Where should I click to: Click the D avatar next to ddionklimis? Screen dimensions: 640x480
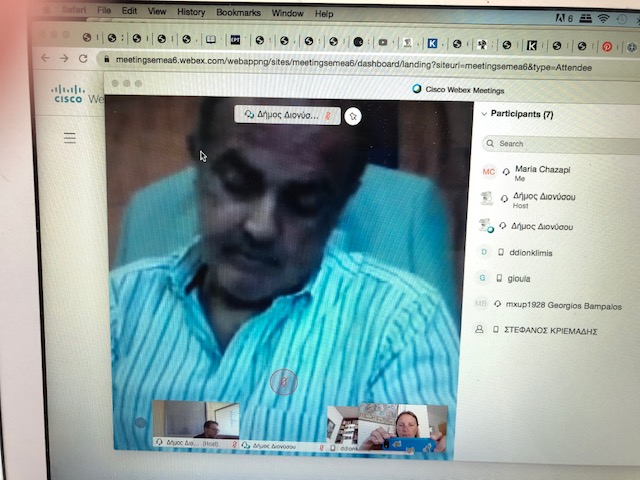[x=484, y=252]
